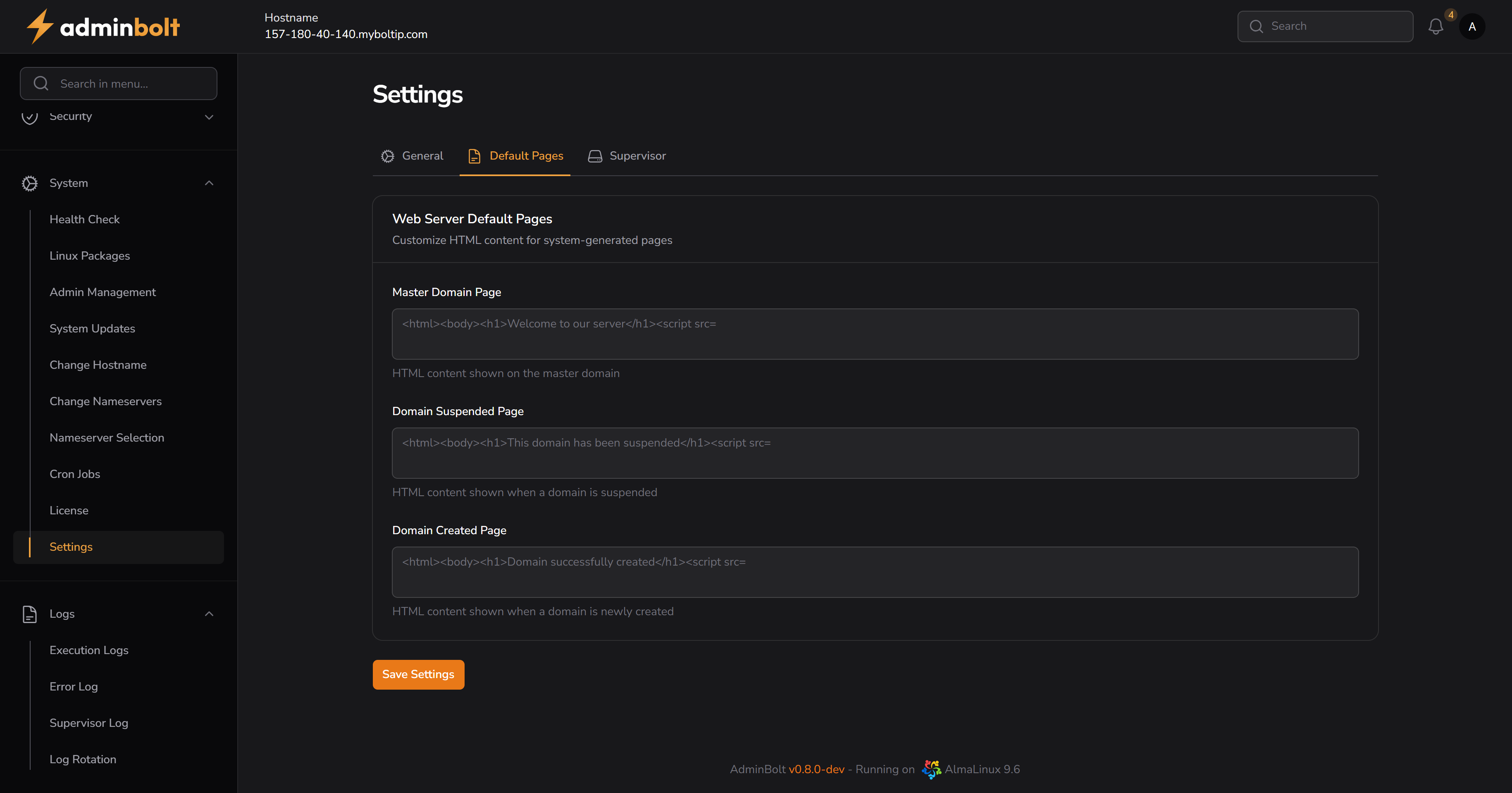Click the Search in menu field
The image size is (1512, 793).
coord(118,84)
